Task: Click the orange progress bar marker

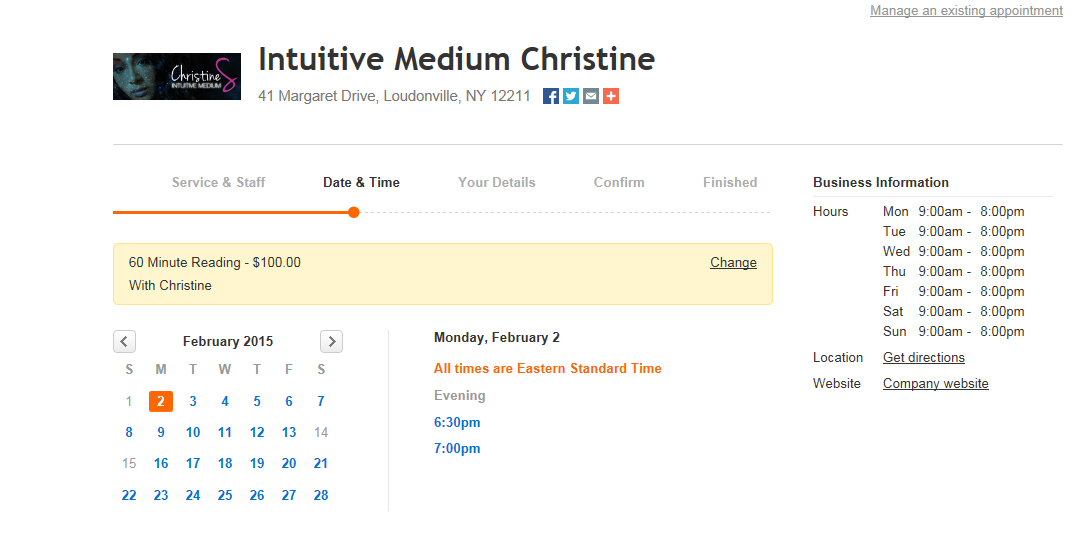Action: point(354,212)
